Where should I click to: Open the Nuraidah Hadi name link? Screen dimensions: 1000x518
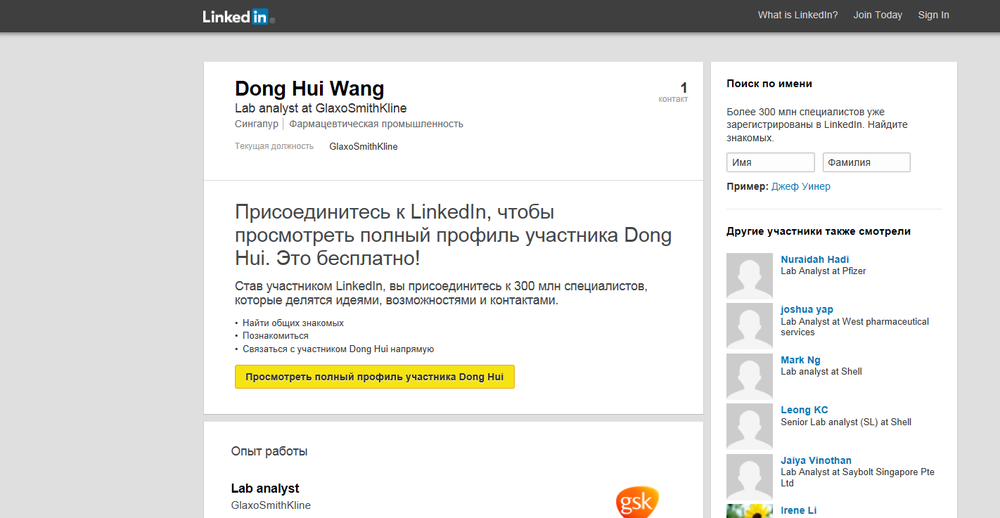(814, 260)
